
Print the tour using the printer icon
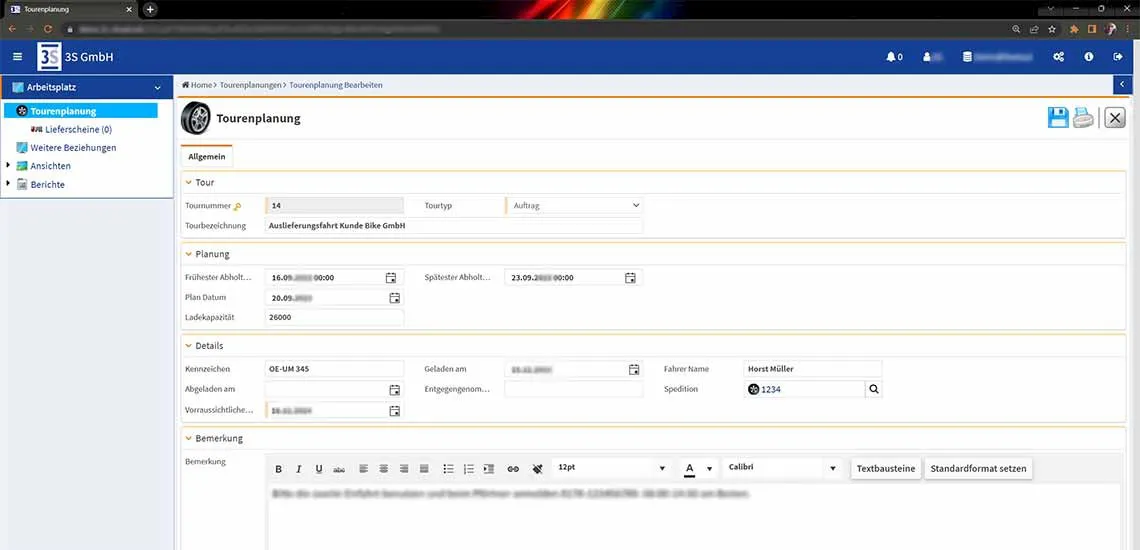[x=1084, y=118]
